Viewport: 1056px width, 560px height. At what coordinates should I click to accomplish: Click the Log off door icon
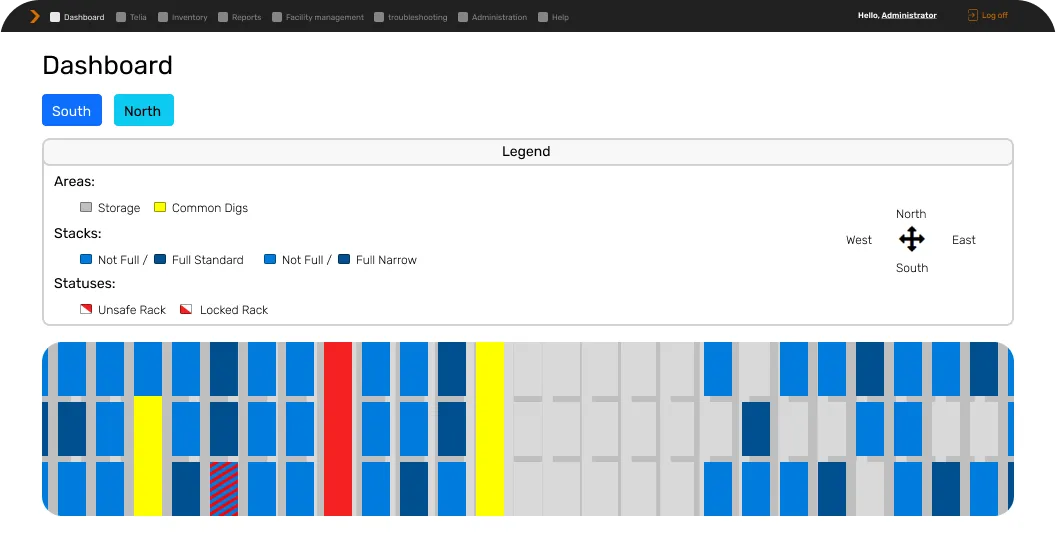click(x=972, y=16)
